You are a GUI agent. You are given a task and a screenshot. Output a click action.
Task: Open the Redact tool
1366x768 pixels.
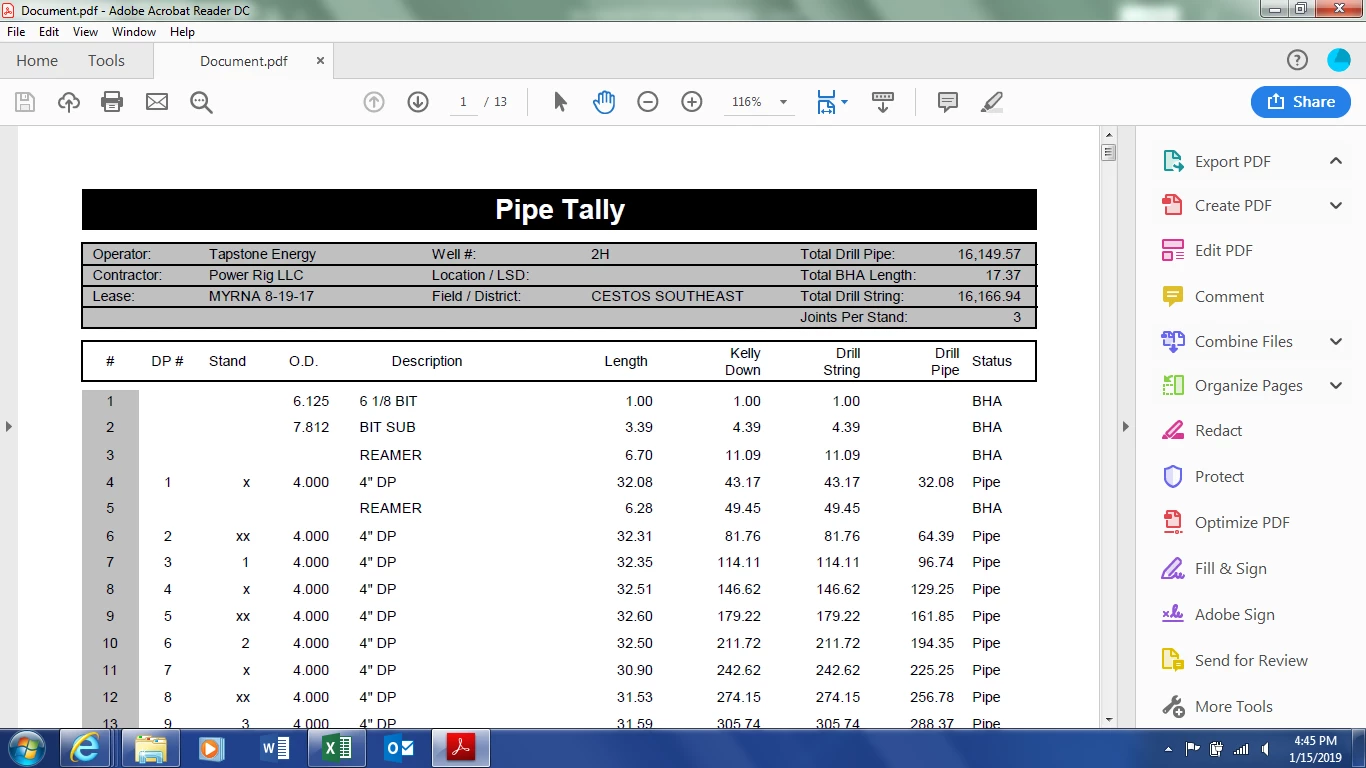pos(1217,431)
